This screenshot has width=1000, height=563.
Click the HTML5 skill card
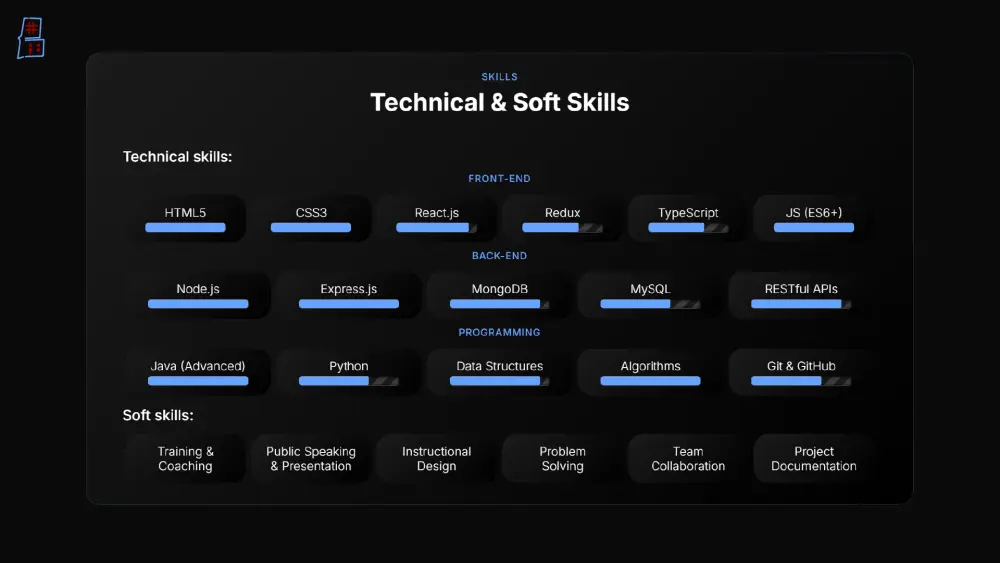point(185,219)
